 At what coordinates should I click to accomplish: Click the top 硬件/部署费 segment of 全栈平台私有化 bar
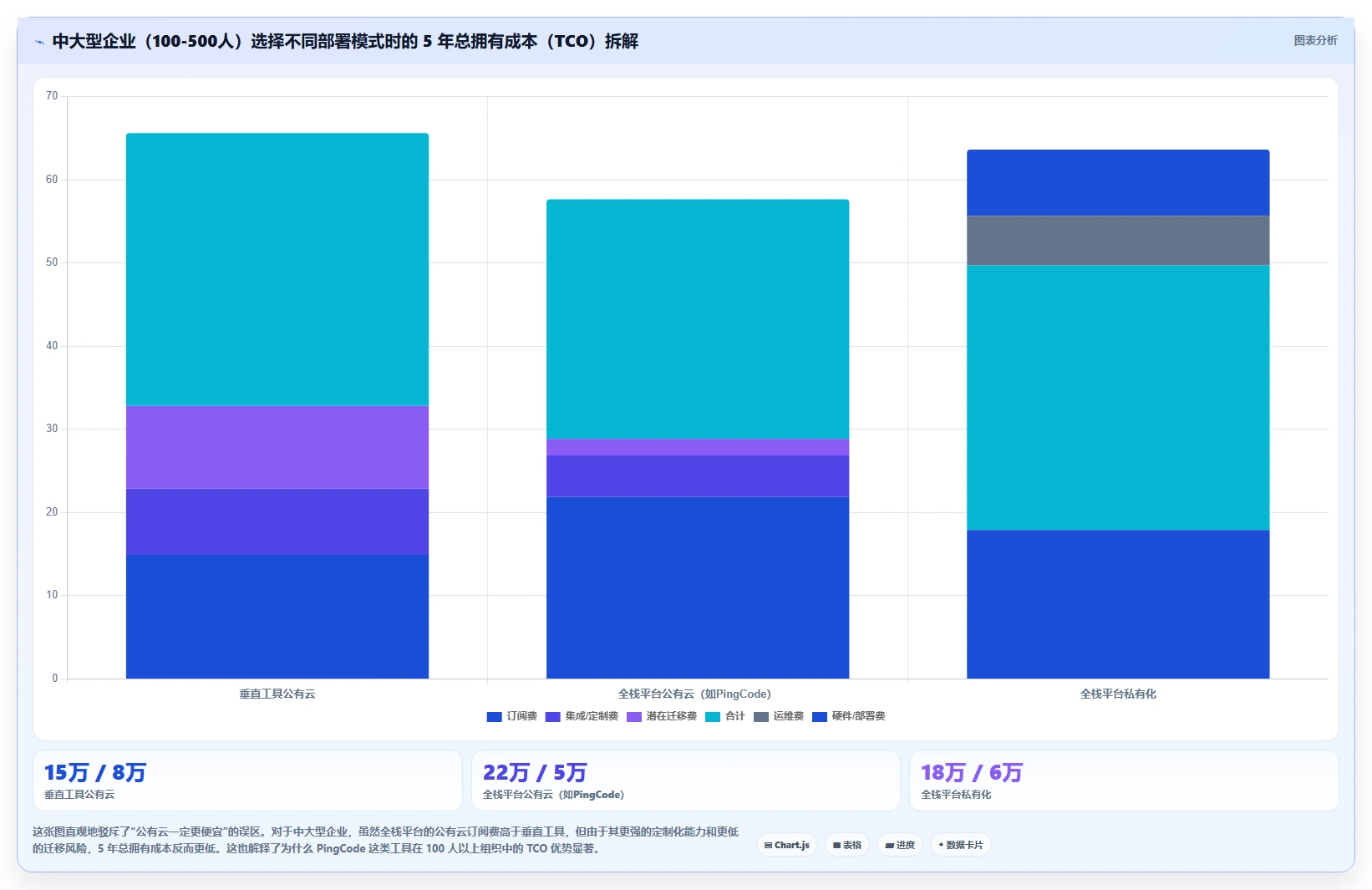click(x=1118, y=183)
